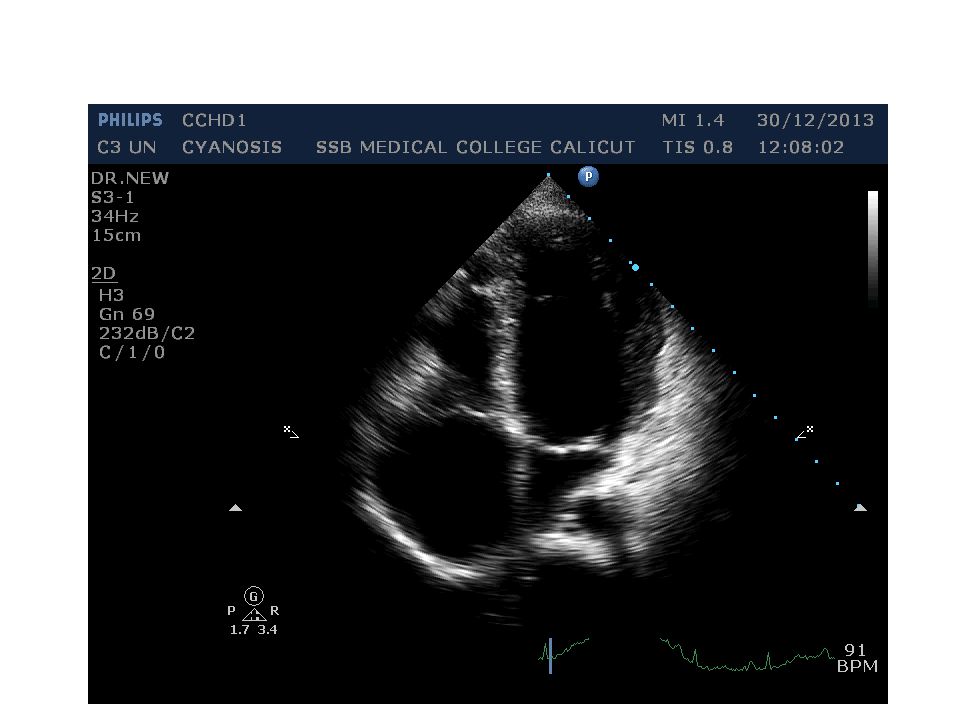Click the TIS 0.8 value

coord(697,147)
